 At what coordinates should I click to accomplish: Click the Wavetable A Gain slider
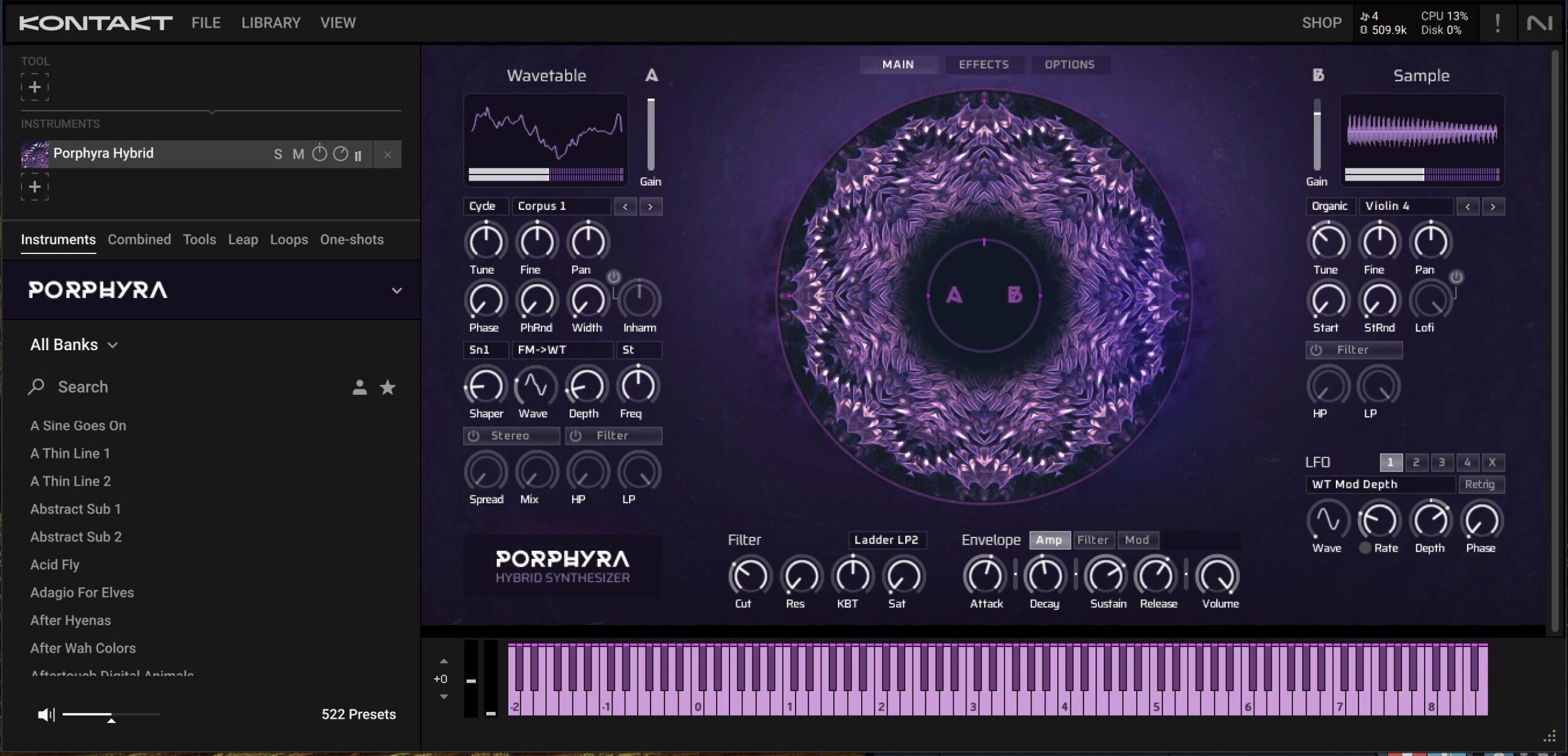click(x=651, y=135)
